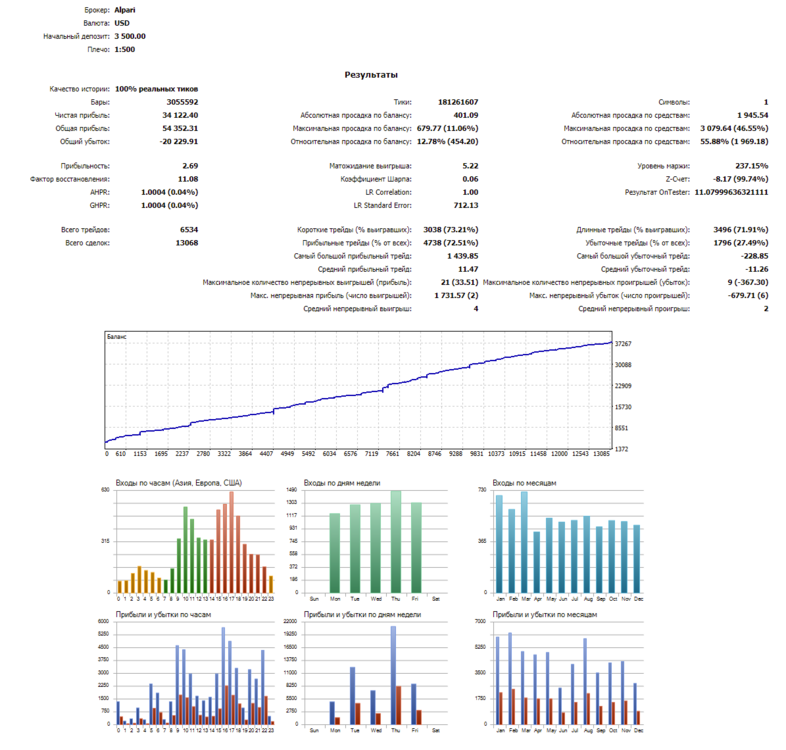
Task: Select short trades value '3038 (73.21%)'
Action: tap(451, 230)
